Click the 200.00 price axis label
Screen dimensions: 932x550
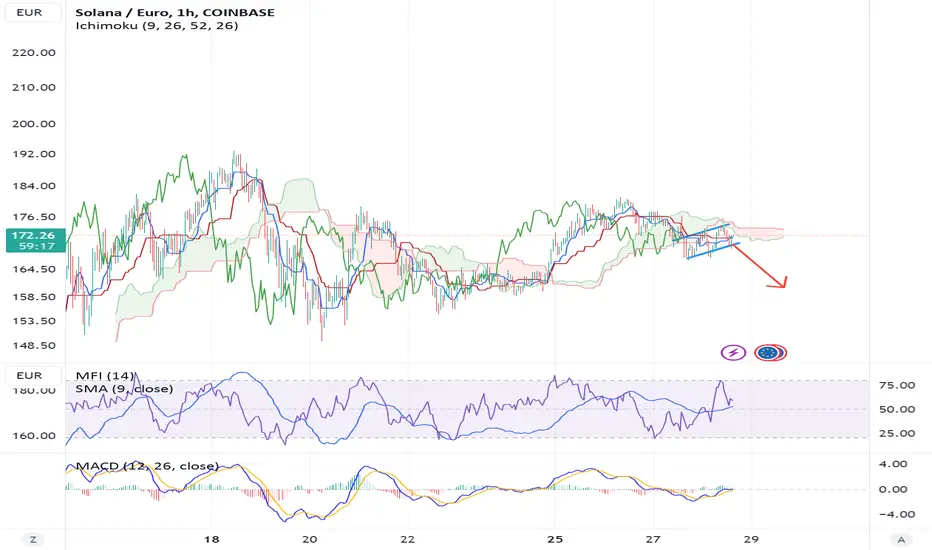click(x=34, y=124)
